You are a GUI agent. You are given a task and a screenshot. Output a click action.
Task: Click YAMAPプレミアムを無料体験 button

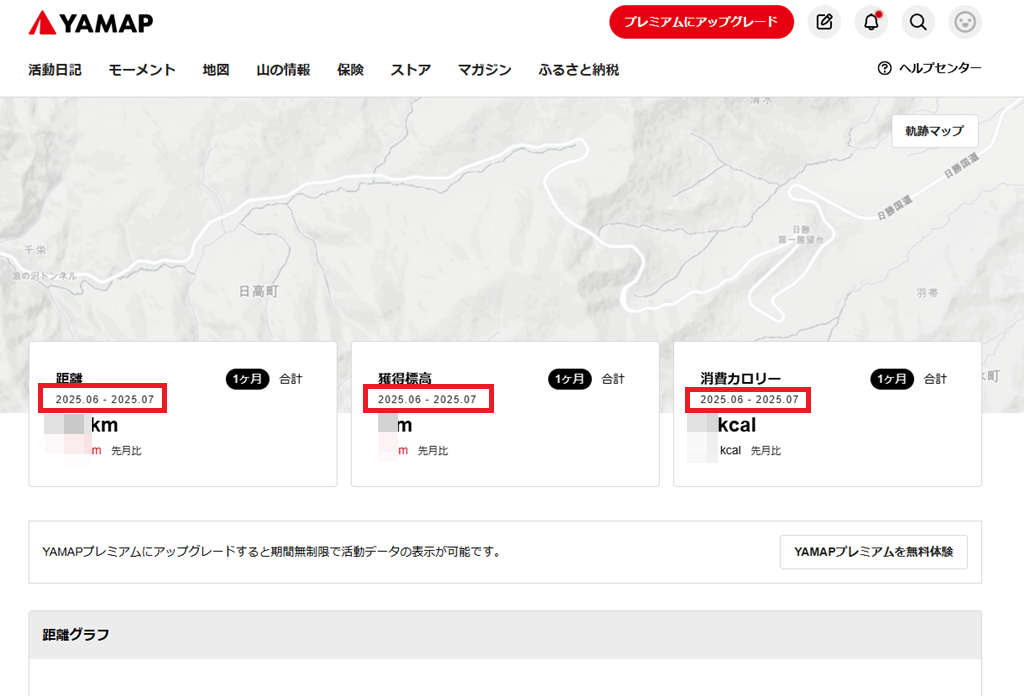click(x=873, y=552)
